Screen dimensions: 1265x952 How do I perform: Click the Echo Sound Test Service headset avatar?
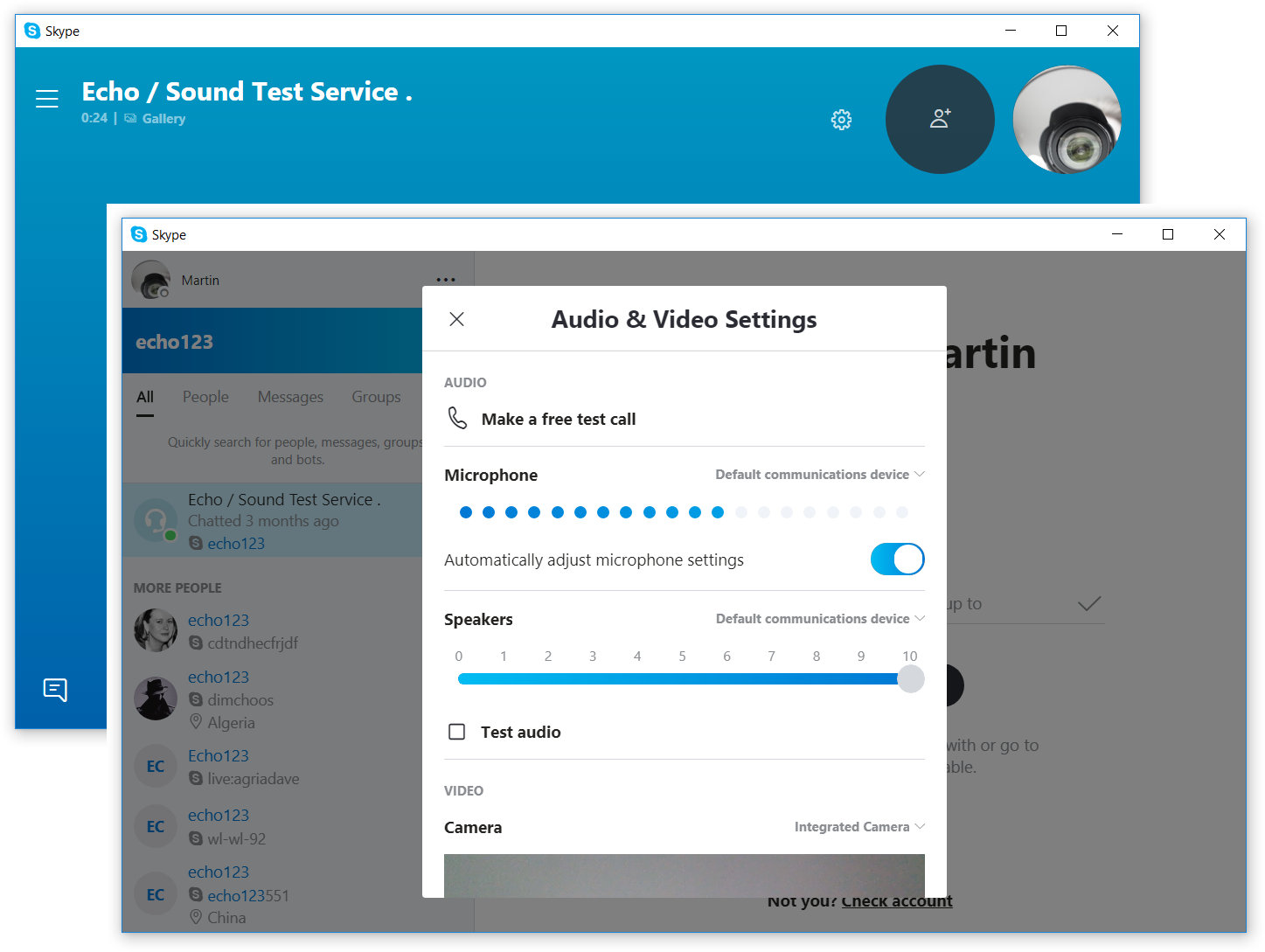(x=156, y=521)
